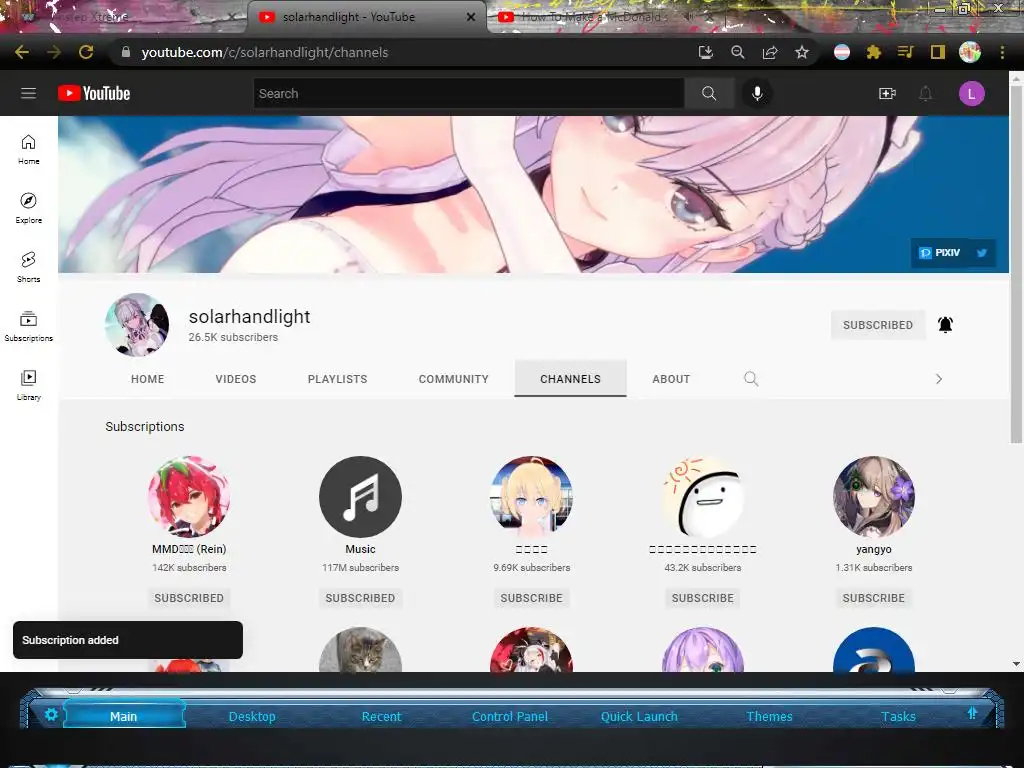Open the media control playlist icon
The width and height of the screenshot is (1024, 768).
click(x=906, y=52)
